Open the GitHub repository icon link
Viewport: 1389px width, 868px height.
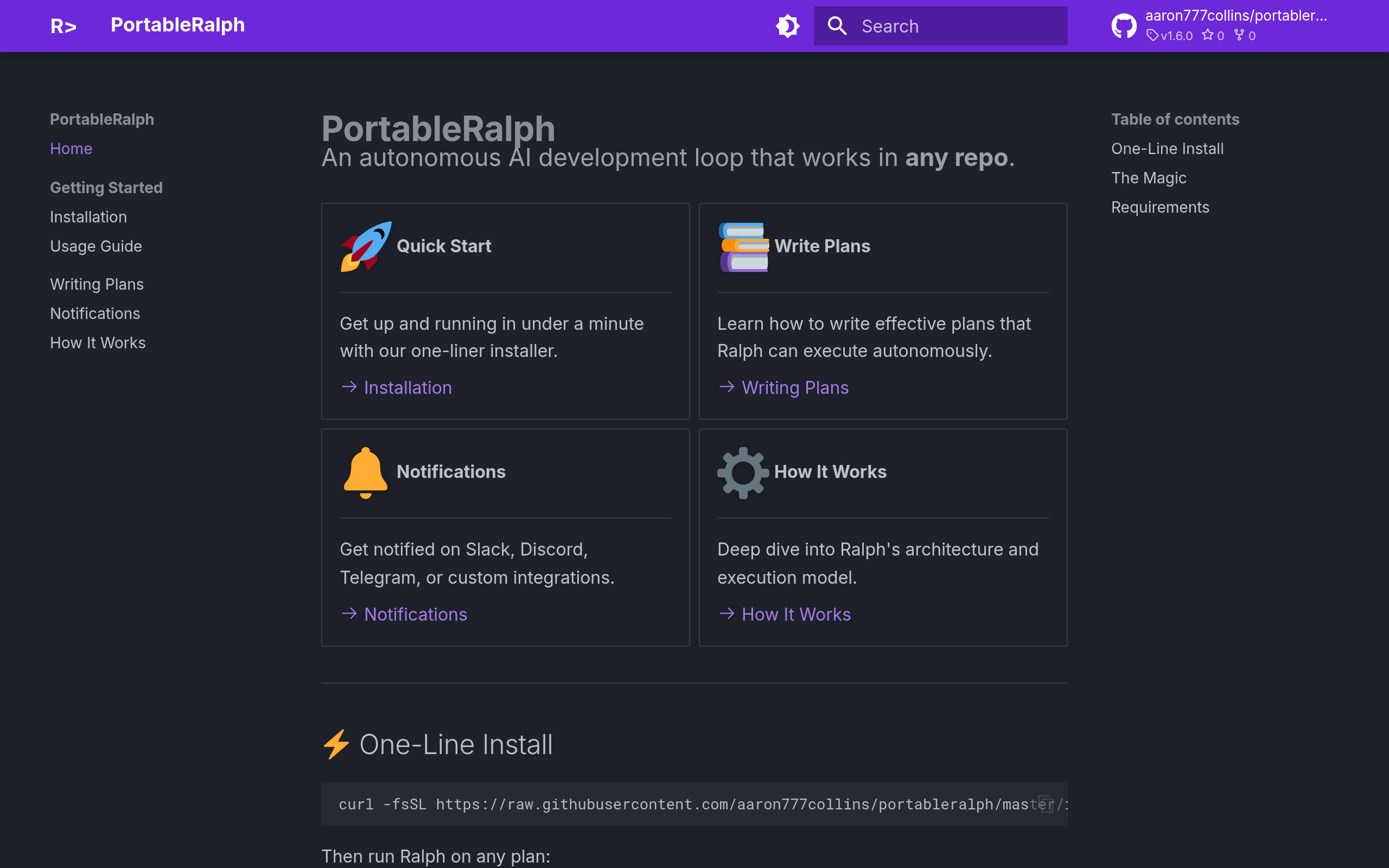pos(1123,26)
